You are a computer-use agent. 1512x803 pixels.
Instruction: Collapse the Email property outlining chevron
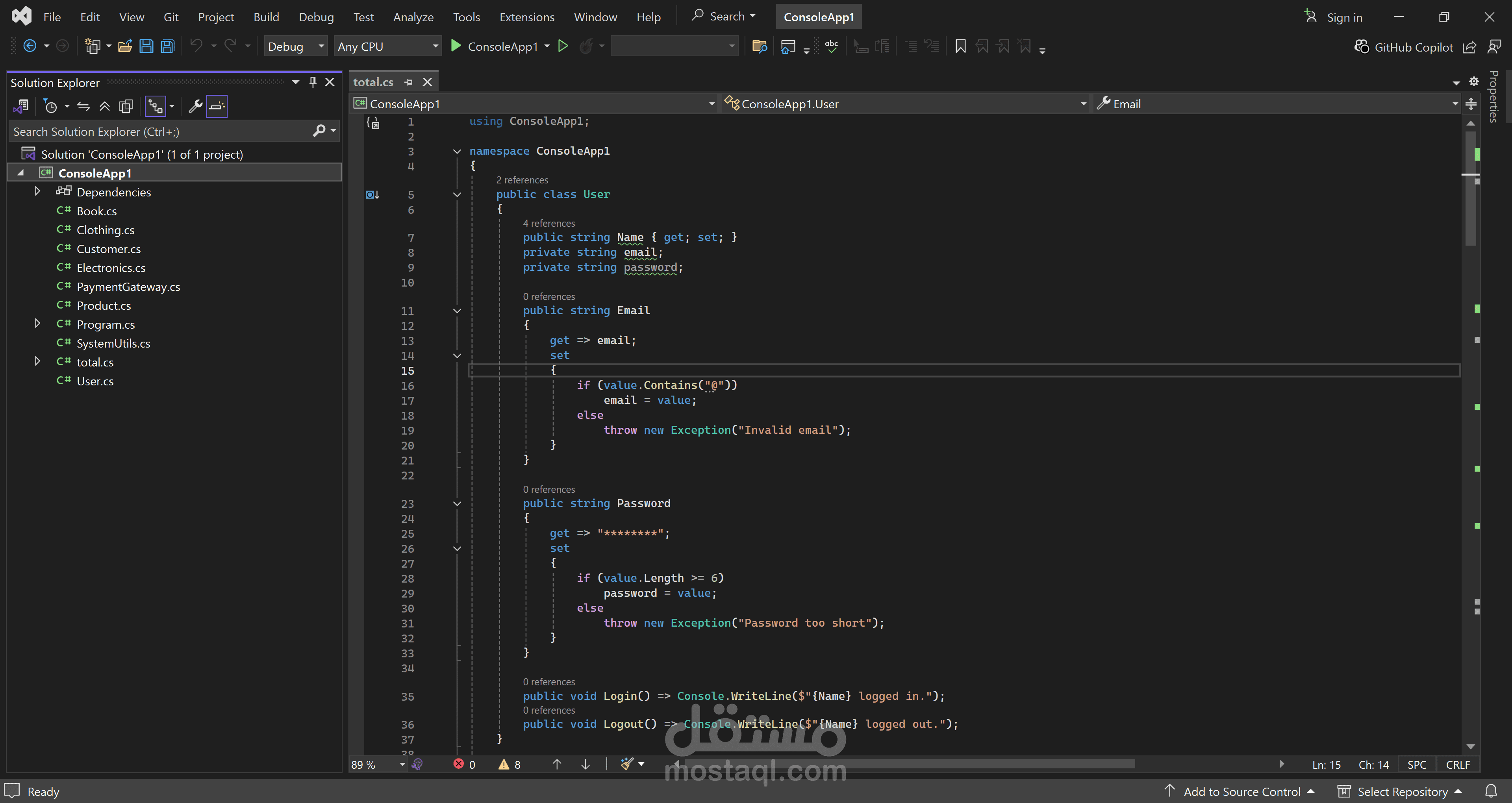click(457, 311)
